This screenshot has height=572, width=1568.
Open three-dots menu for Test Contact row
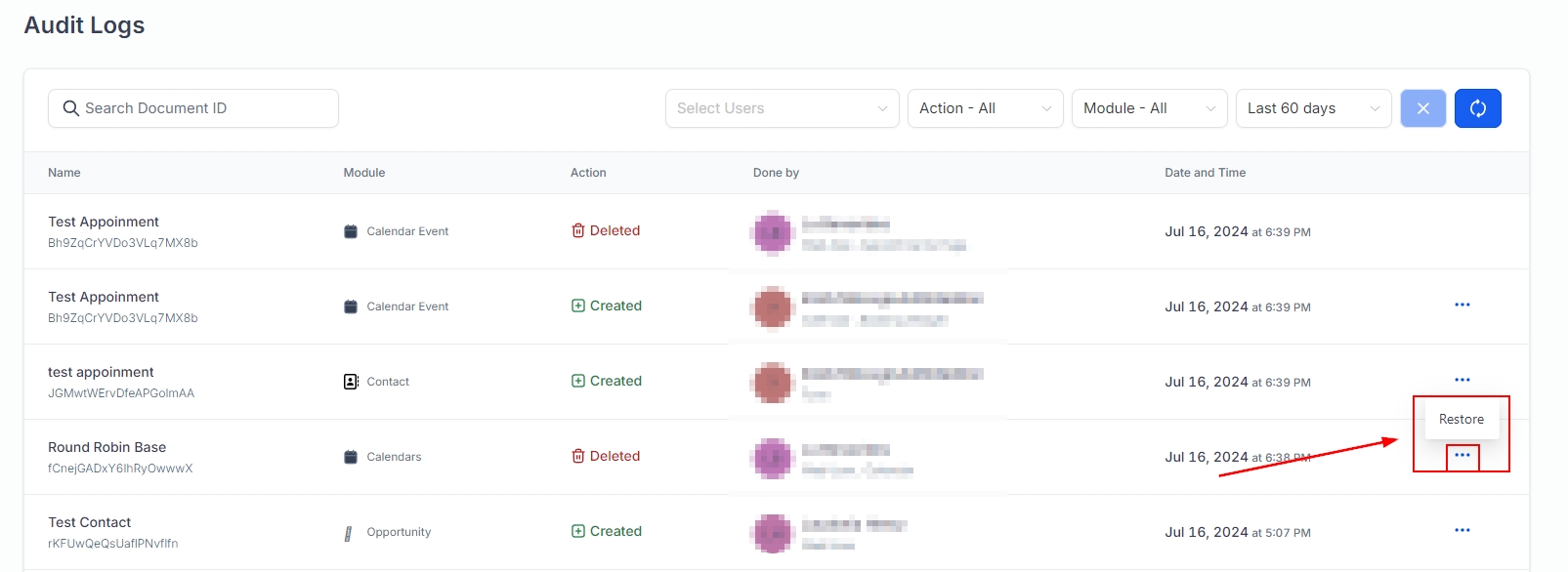pos(1462,530)
